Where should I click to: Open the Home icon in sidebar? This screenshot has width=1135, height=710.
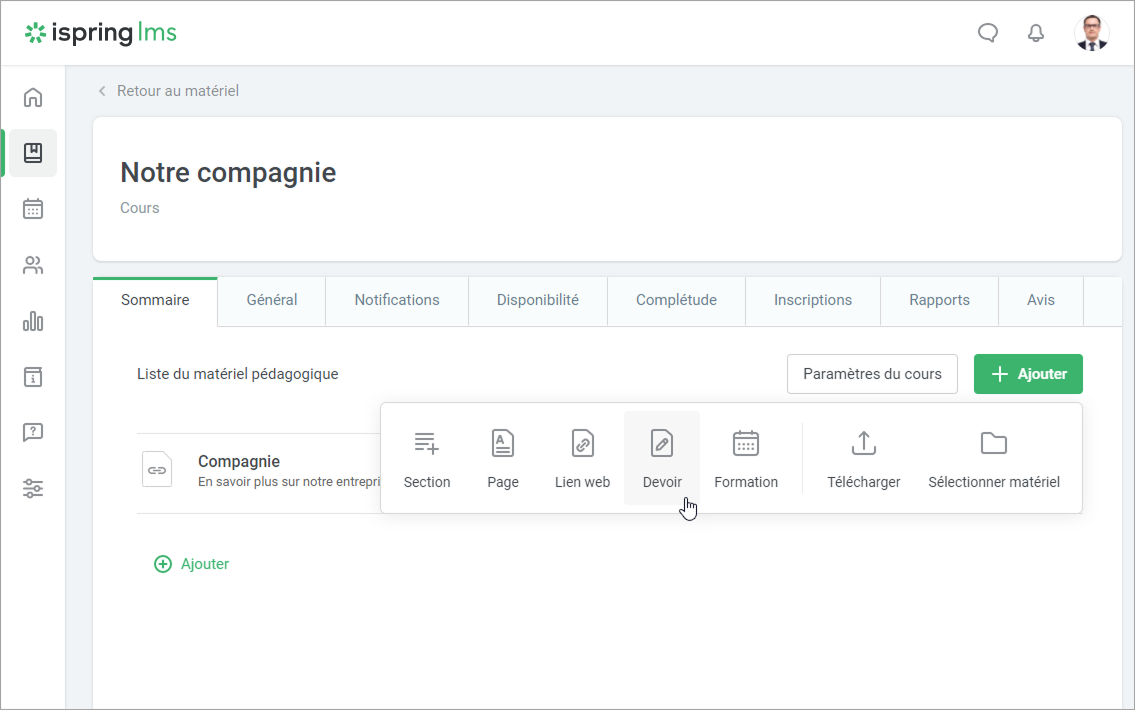33,97
